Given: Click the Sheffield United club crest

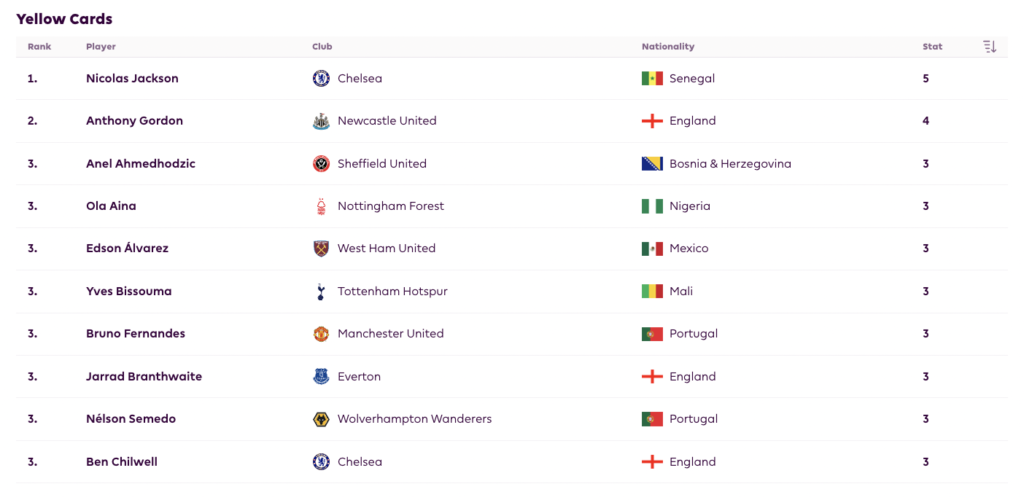Looking at the screenshot, I should (321, 164).
